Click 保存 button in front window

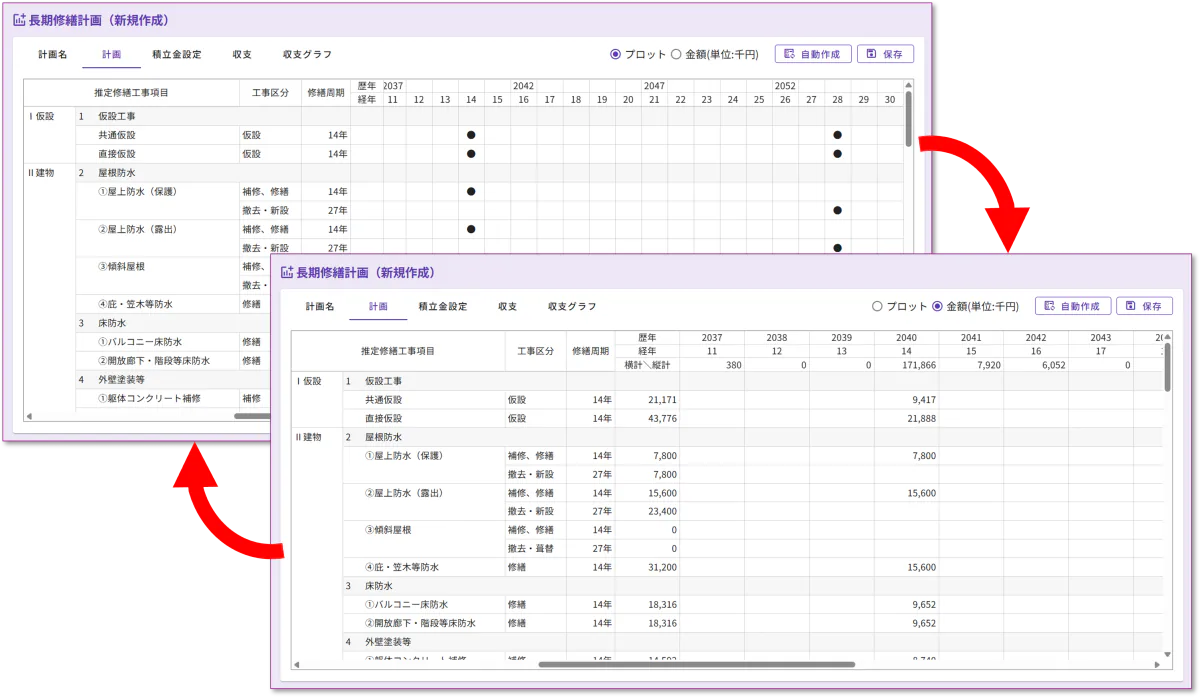pos(1145,306)
